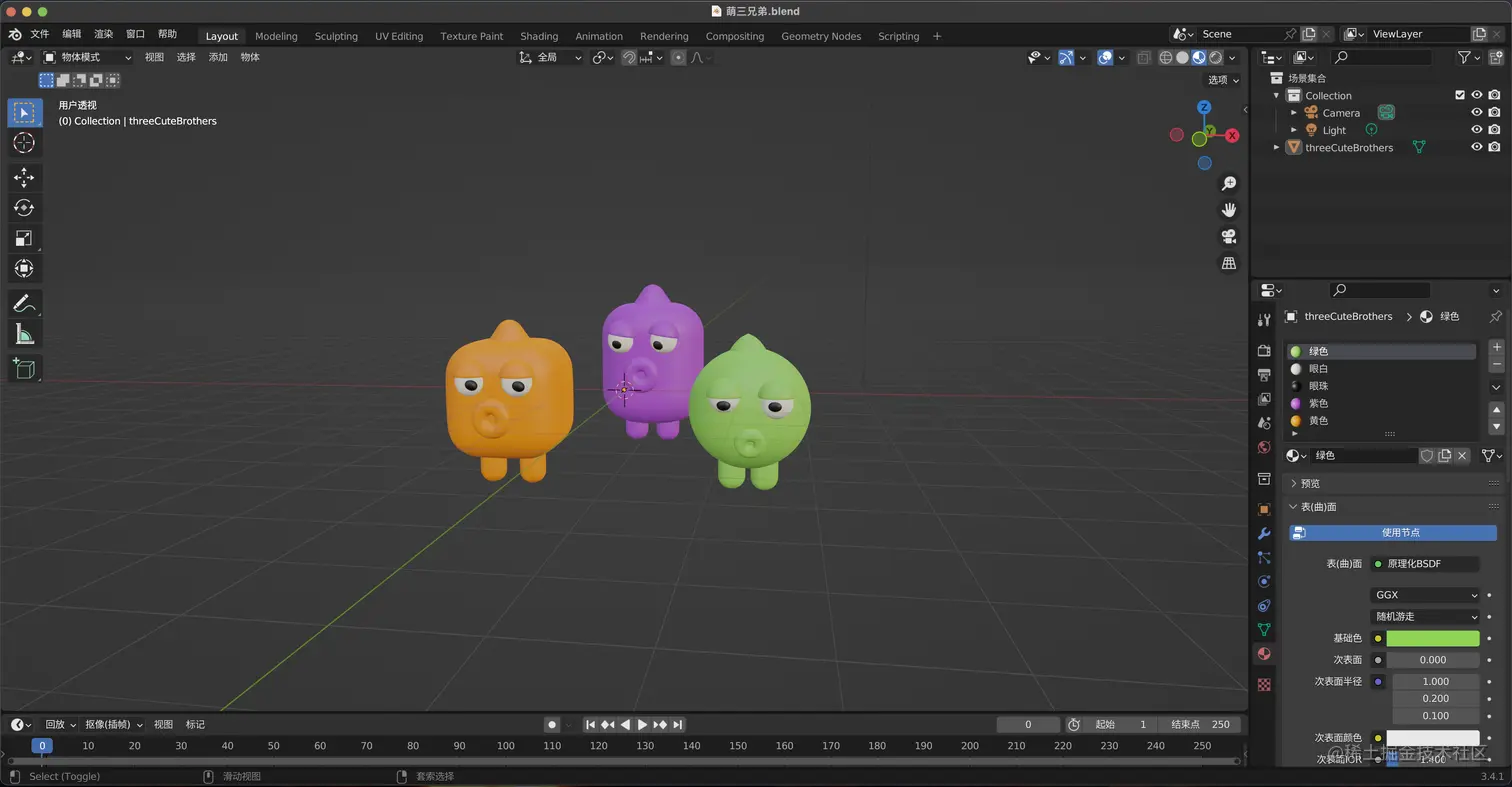Viewport: 1512px width, 787px height.
Task: Select the Render properties camera icon
Action: 1264,350
